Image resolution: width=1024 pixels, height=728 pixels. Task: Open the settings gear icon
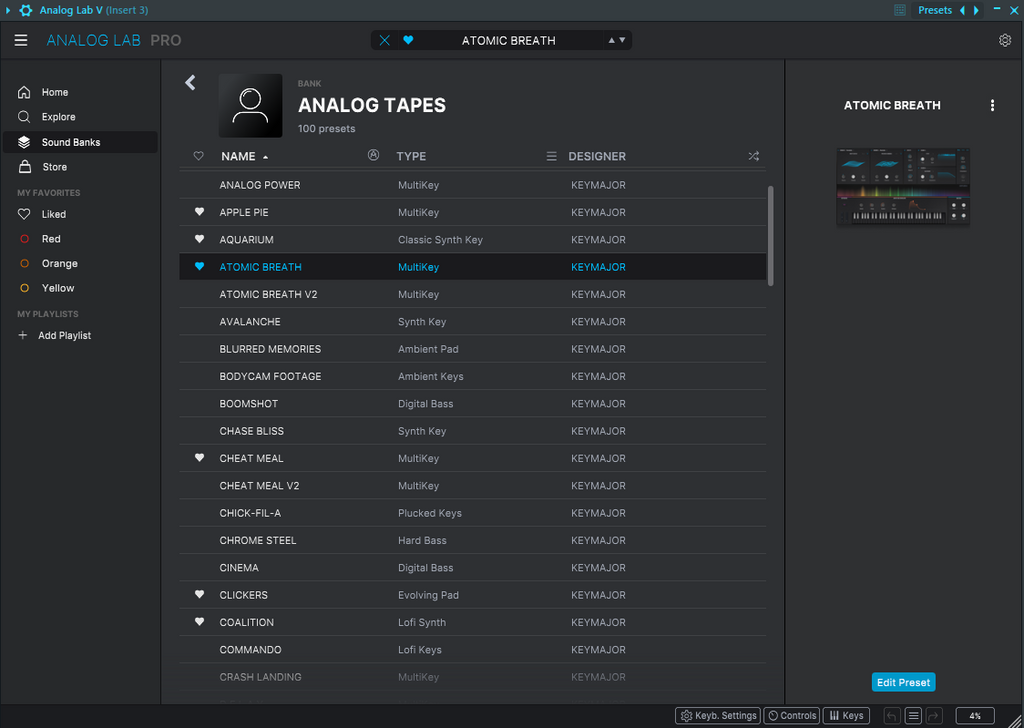[1005, 41]
